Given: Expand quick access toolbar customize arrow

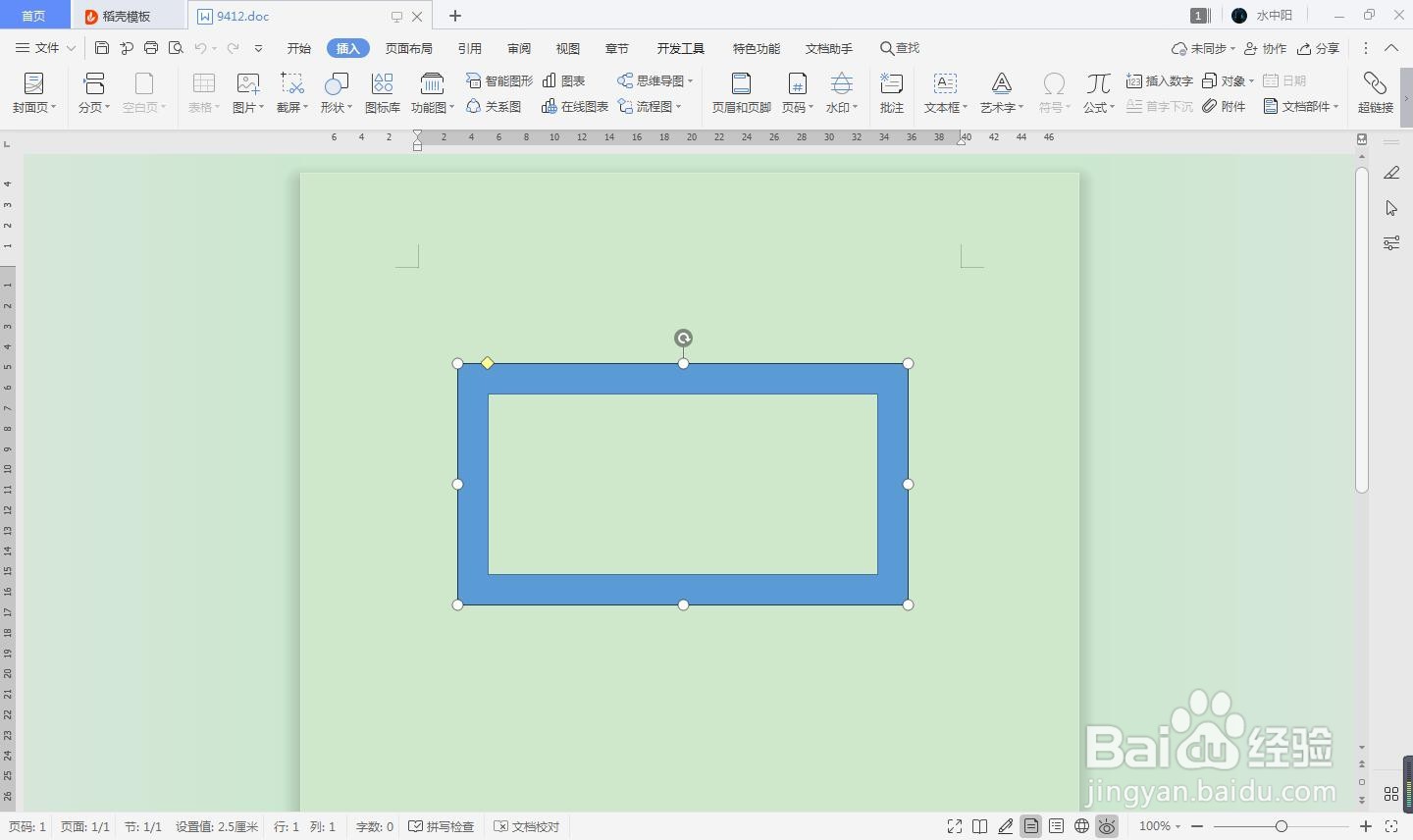Looking at the screenshot, I should click(258, 48).
